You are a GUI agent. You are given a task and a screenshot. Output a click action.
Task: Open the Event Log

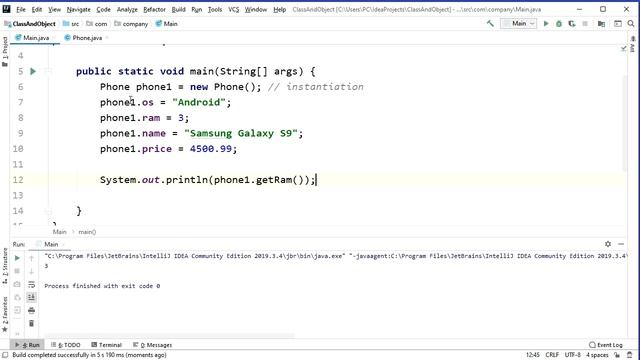point(606,345)
